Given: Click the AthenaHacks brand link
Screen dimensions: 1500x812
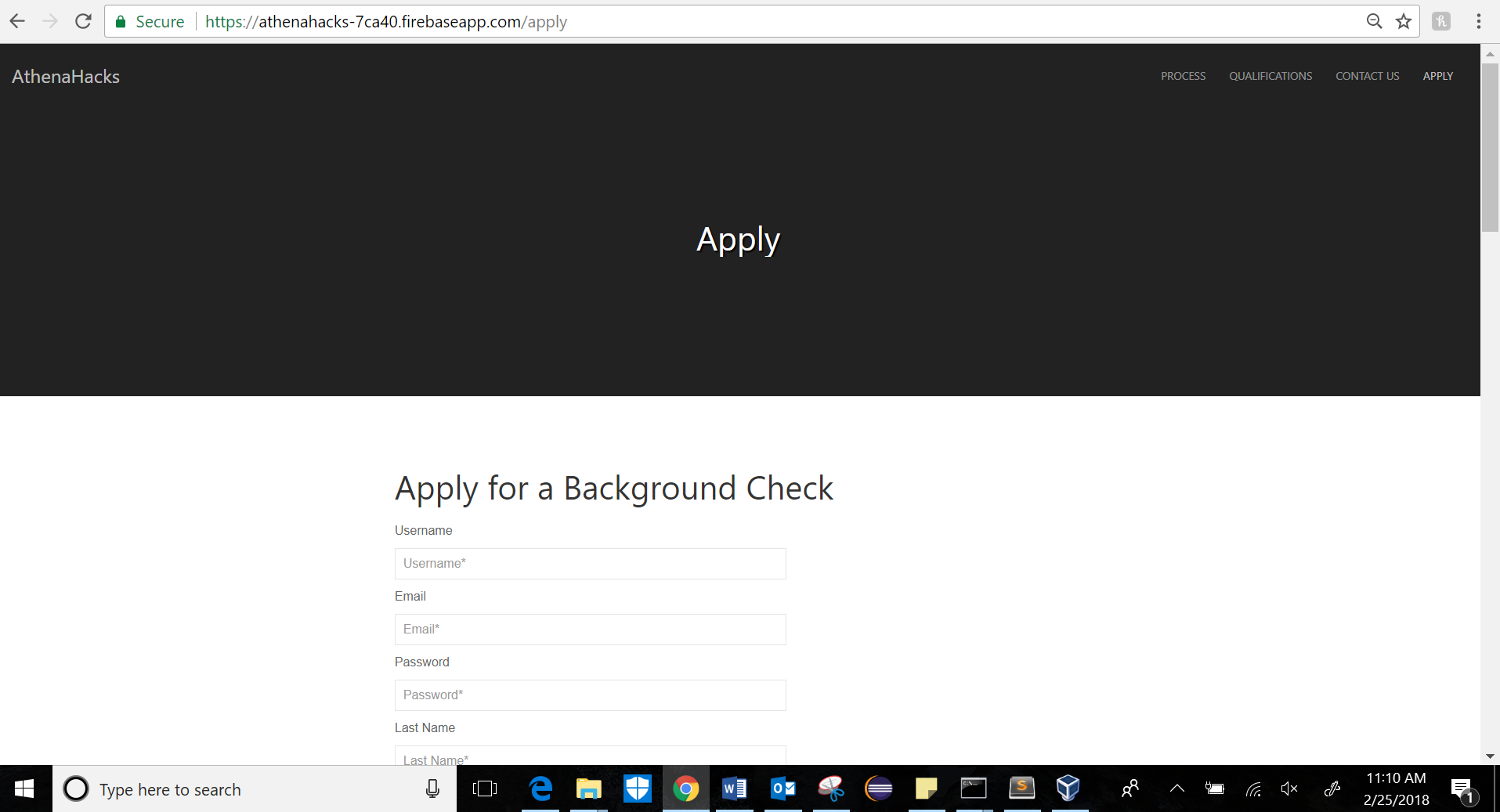Looking at the screenshot, I should (x=66, y=77).
